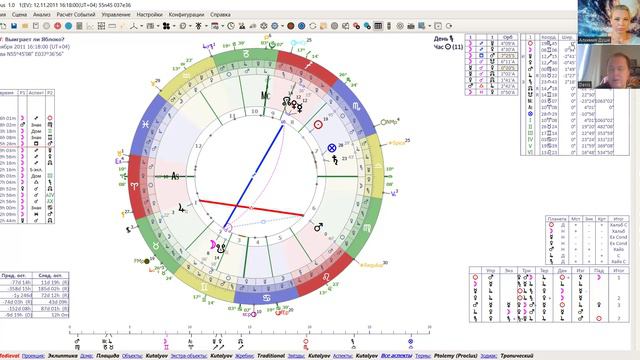Click the Аспекты link in status bar
The image size is (640, 360).
[x=342, y=356]
